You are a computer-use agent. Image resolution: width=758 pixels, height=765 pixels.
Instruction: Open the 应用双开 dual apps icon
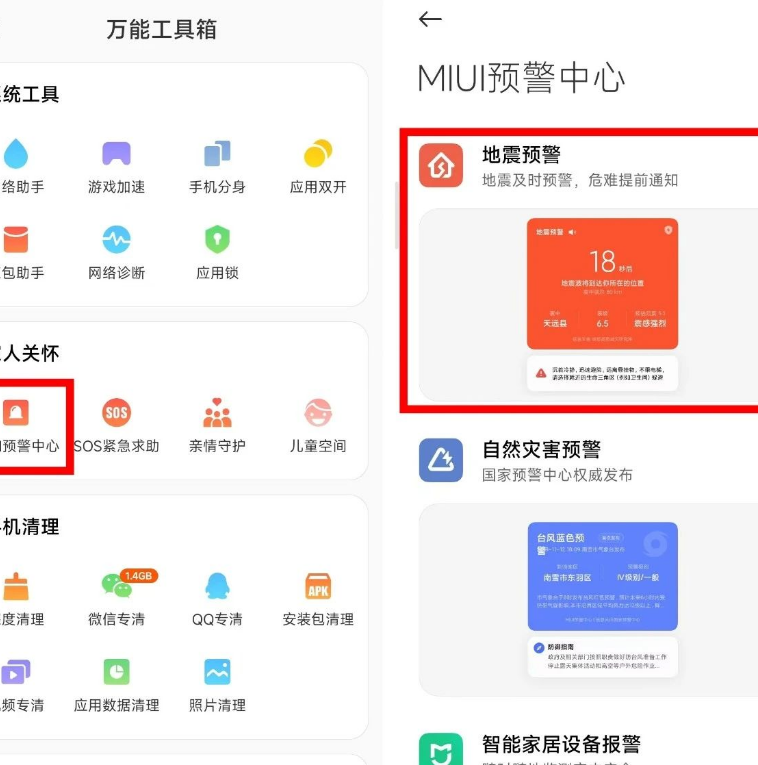[x=318, y=154]
